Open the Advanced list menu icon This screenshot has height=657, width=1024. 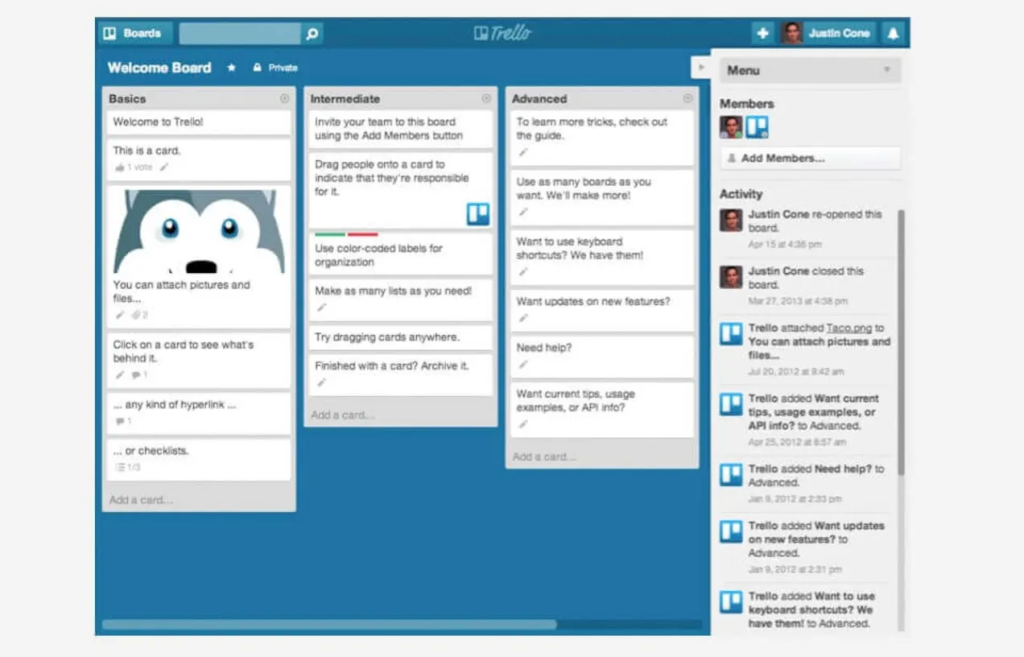[x=688, y=99]
